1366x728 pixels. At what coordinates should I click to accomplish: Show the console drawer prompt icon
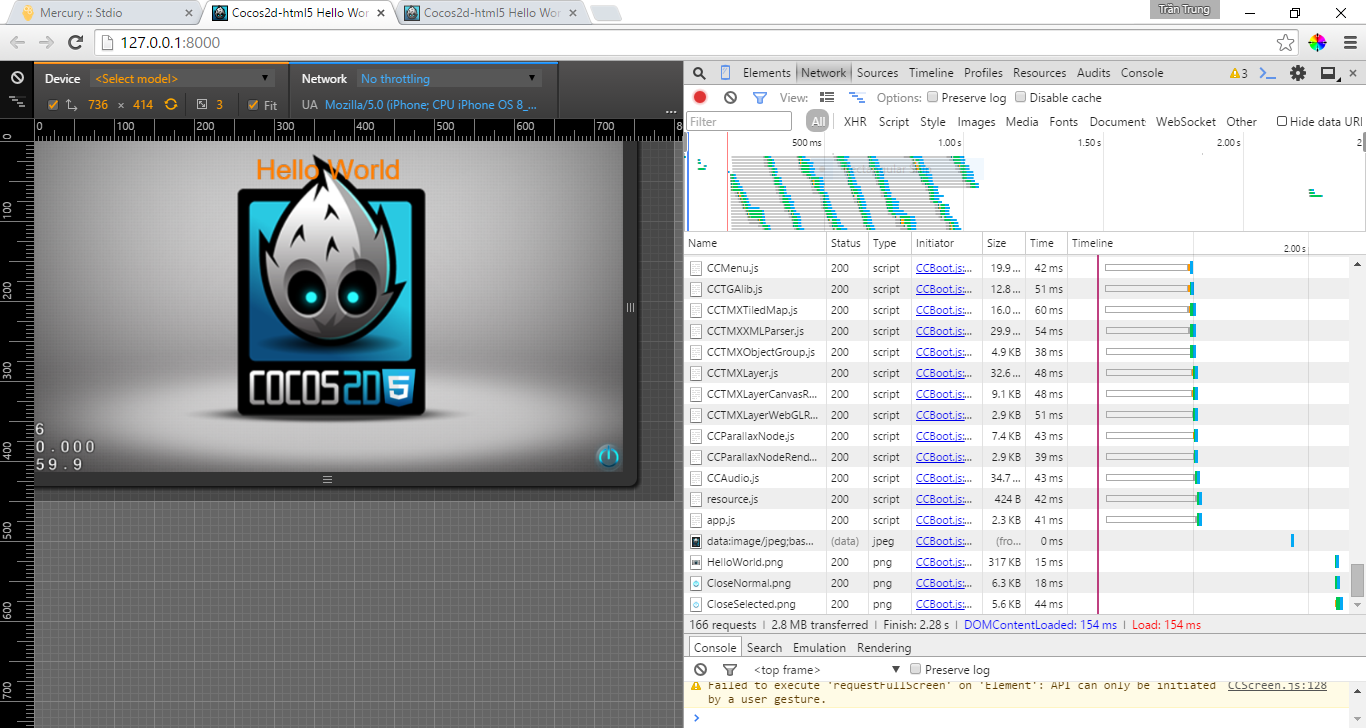(x=1267, y=73)
